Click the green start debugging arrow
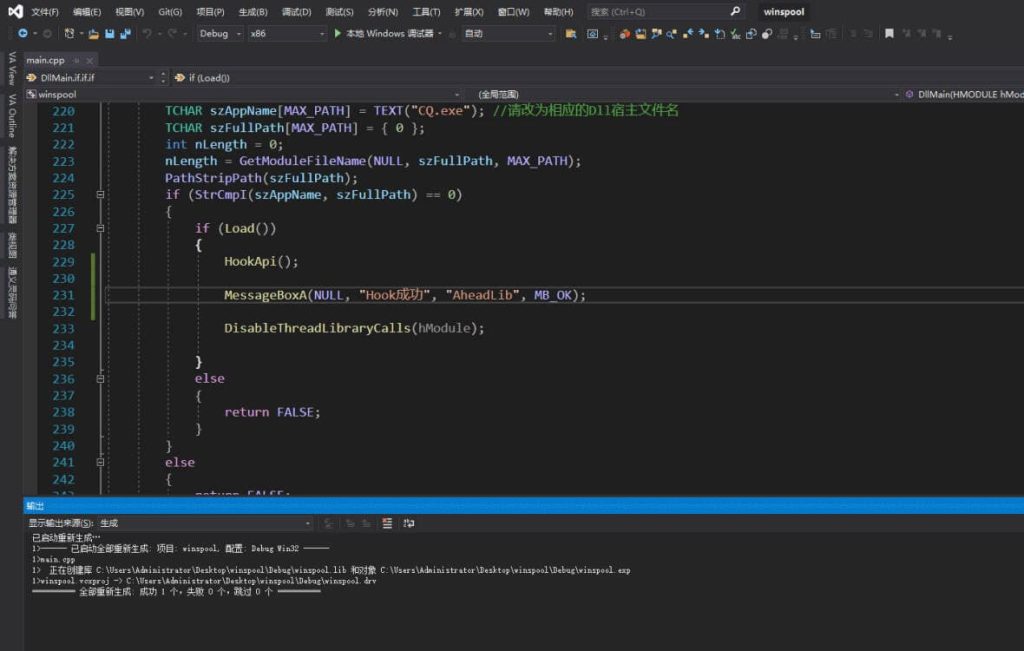 338,33
